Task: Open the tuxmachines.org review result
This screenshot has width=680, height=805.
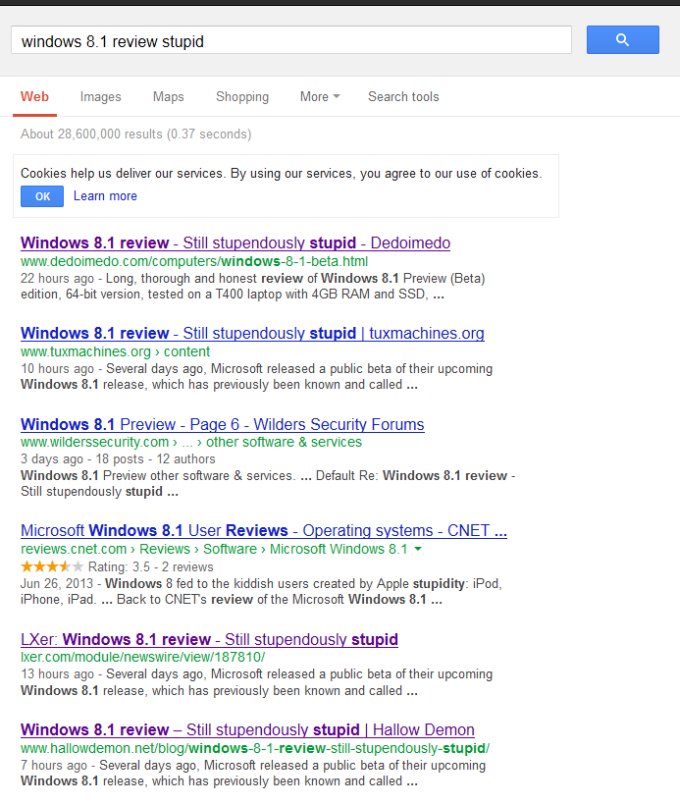Action: (x=252, y=333)
